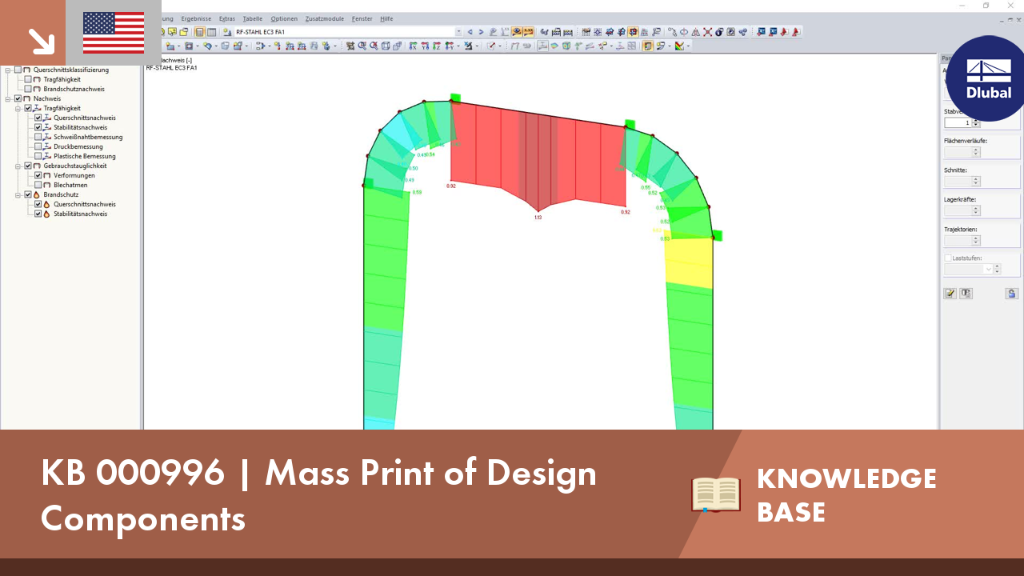Click the Dlubal logo badge

[987, 78]
